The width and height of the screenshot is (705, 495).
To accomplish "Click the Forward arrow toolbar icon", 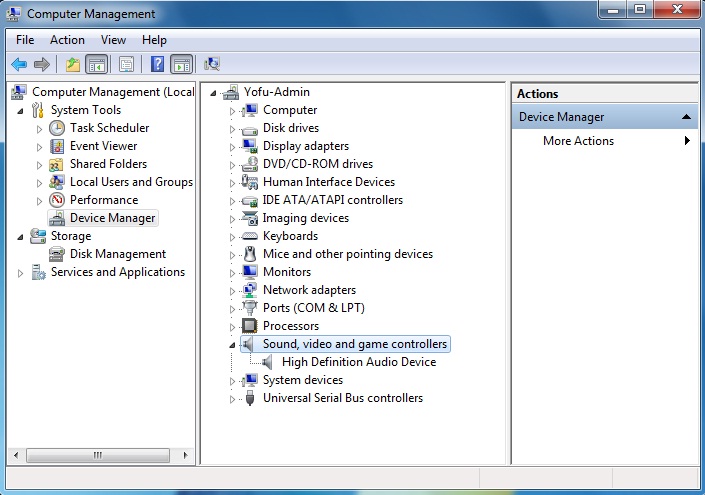I will (x=42, y=64).
